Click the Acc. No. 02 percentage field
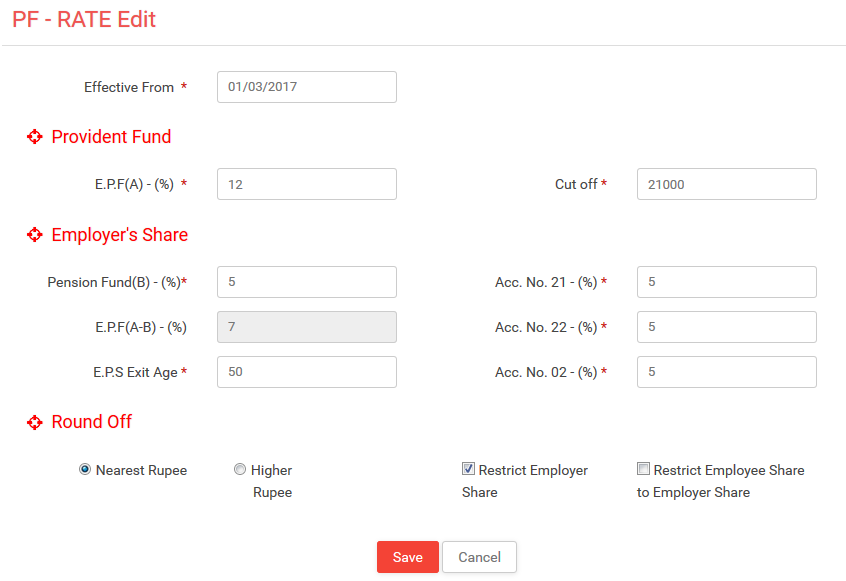Viewport: 846px width, 581px height. coord(727,372)
